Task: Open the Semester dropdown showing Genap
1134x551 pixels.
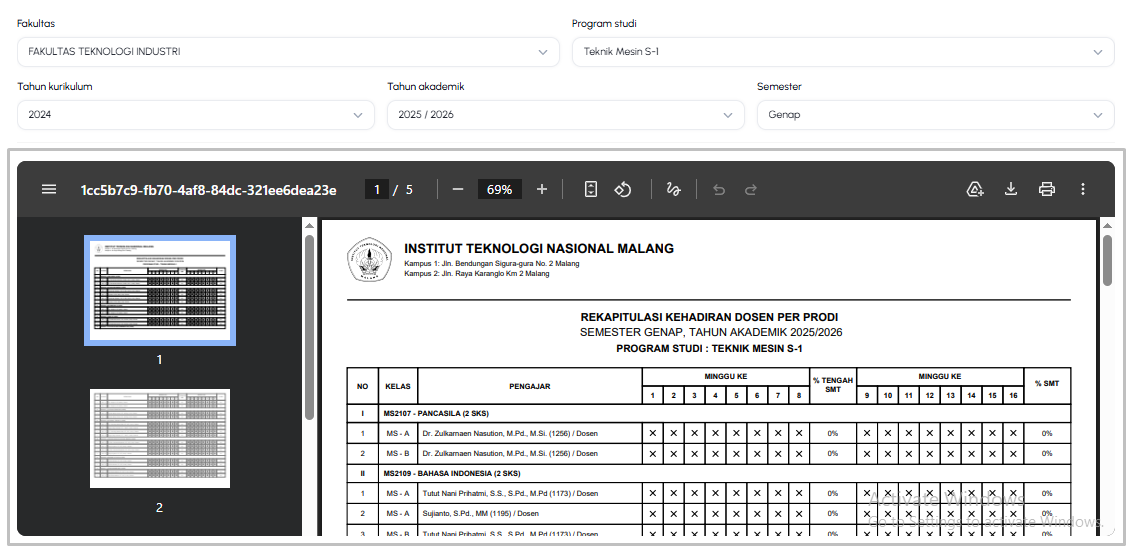Action: (936, 115)
